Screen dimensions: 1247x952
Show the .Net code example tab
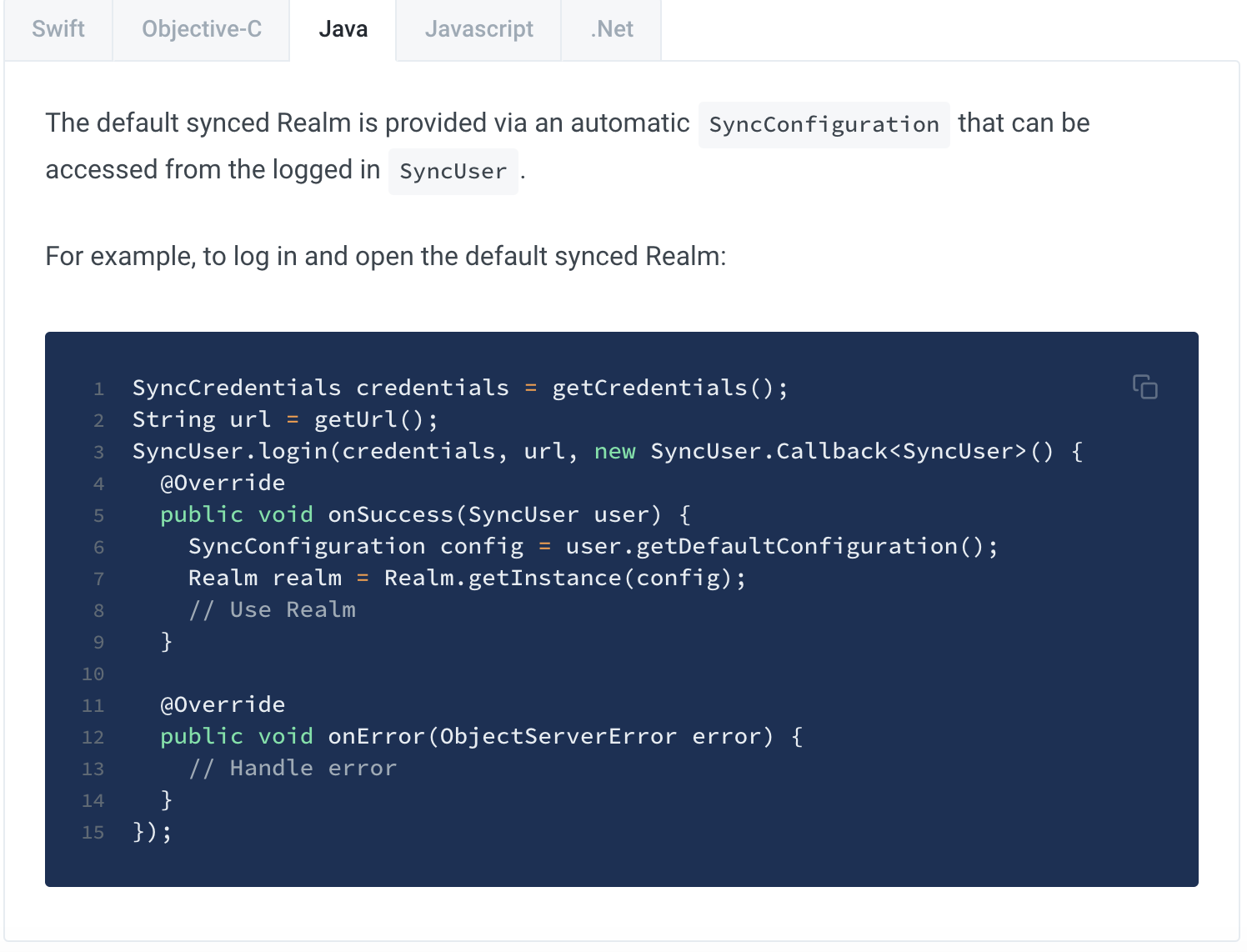click(x=612, y=29)
